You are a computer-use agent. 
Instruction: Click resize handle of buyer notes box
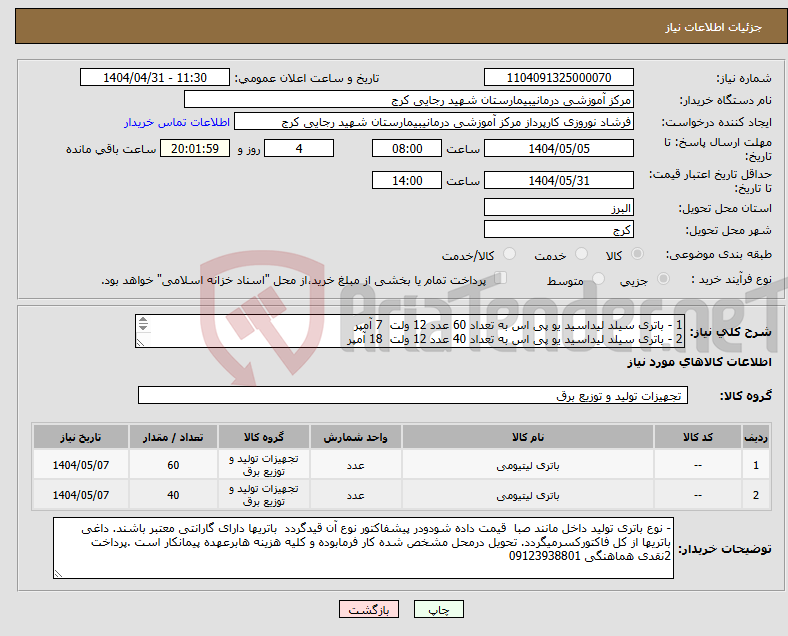59,573
